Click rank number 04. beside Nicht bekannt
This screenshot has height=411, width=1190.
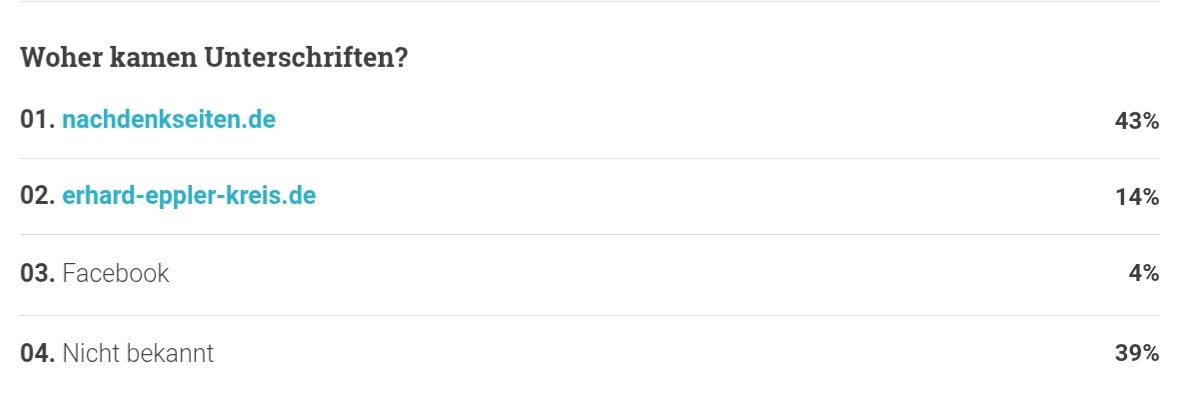coord(37,353)
